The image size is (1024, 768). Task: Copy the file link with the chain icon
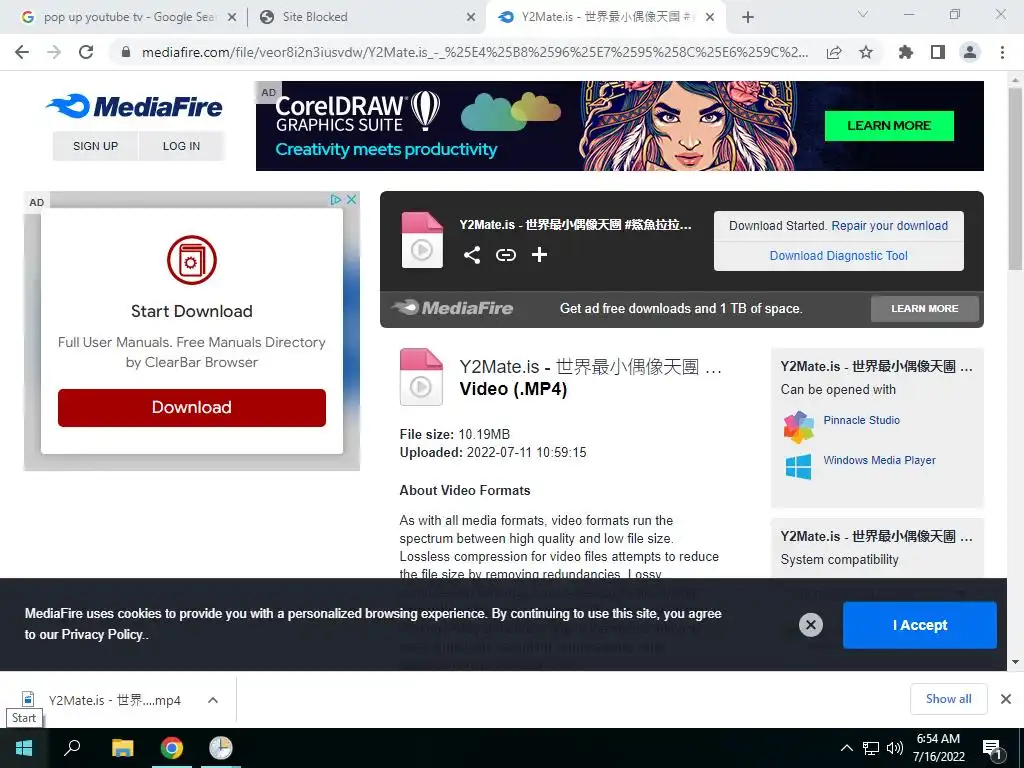click(x=505, y=255)
